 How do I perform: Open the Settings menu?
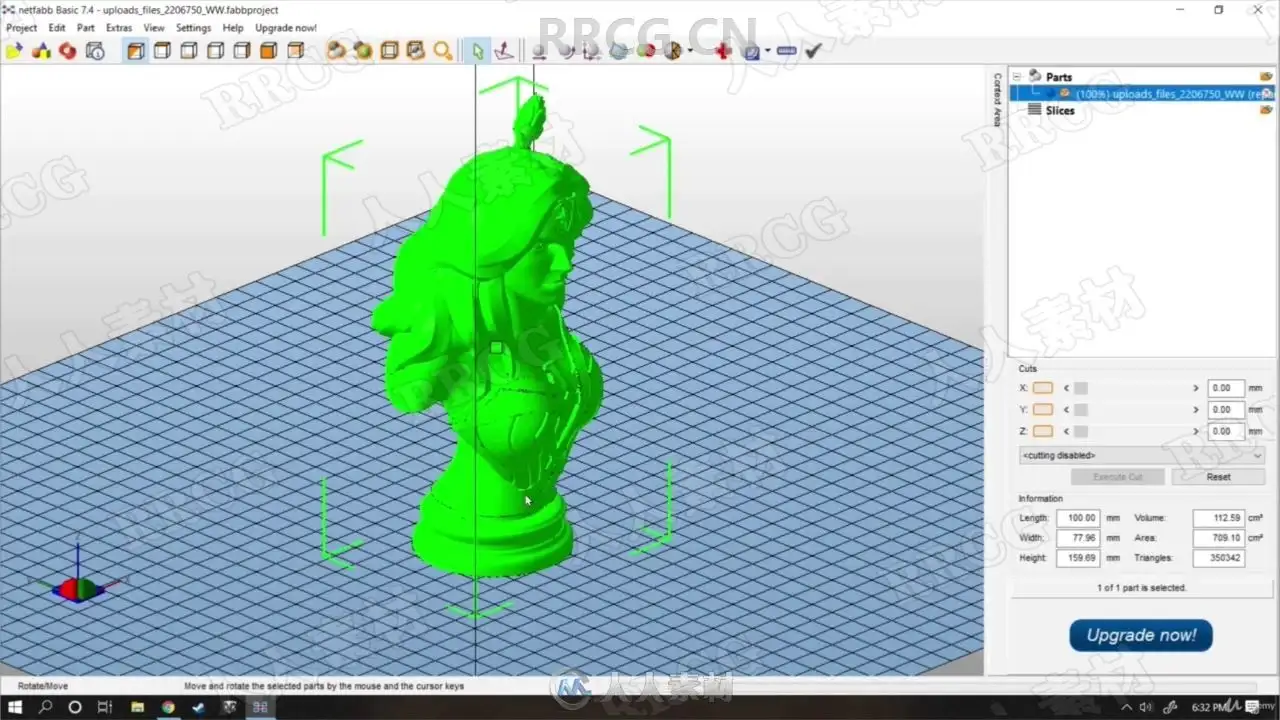click(x=193, y=28)
